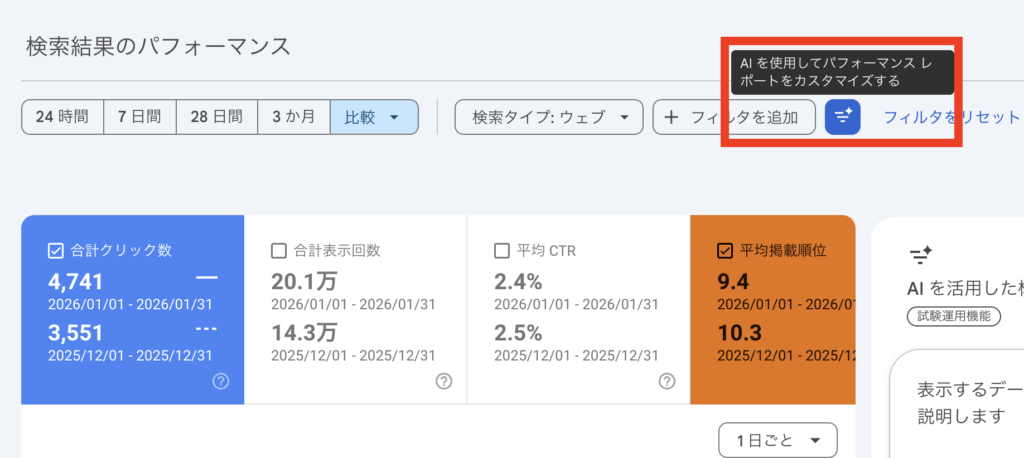Enable the 平均 CTR checkbox
Viewport: 1024px width, 458px height.
[503, 251]
